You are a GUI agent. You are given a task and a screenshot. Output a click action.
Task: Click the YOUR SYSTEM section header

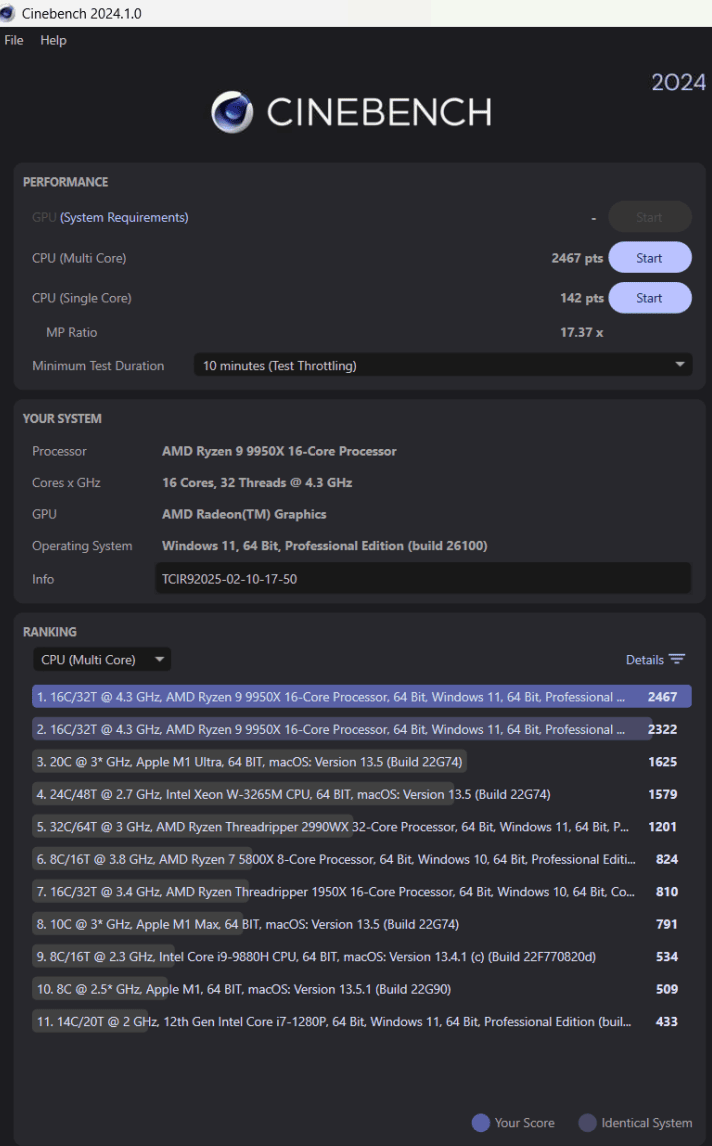(62, 419)
